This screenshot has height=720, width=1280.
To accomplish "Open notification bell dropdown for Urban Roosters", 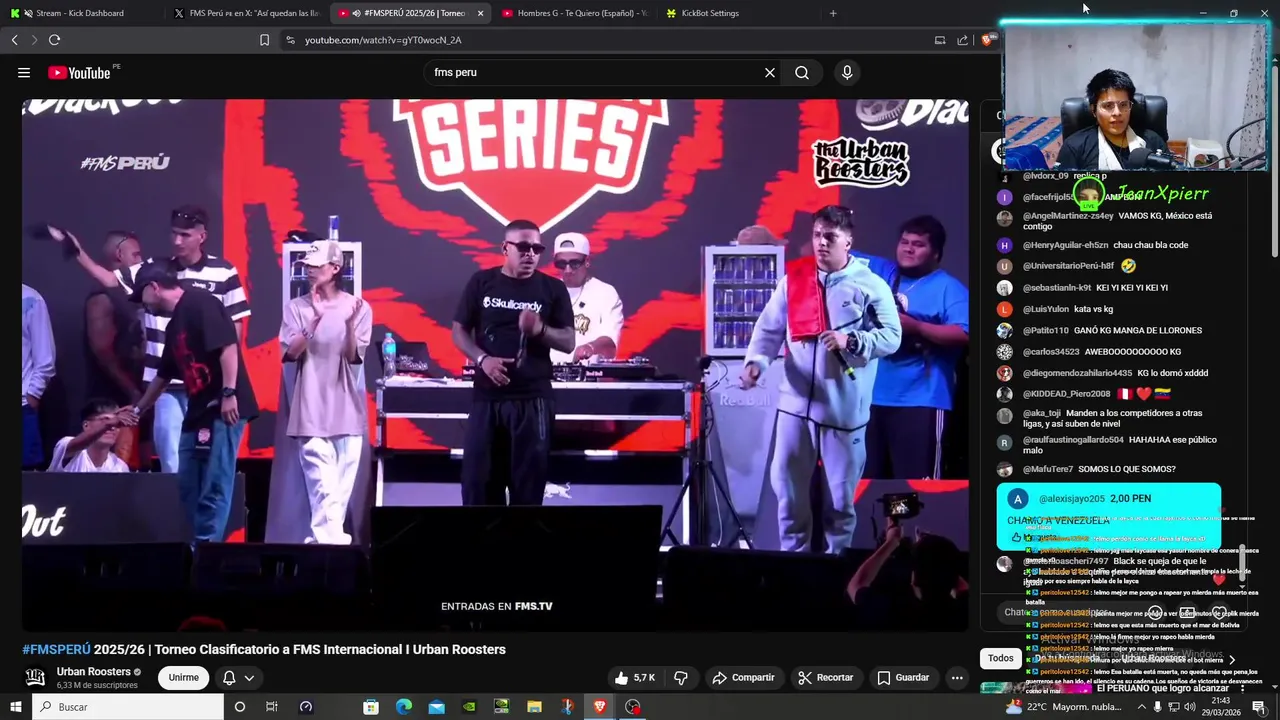I will pyautogui.click(x=238, y=678).
